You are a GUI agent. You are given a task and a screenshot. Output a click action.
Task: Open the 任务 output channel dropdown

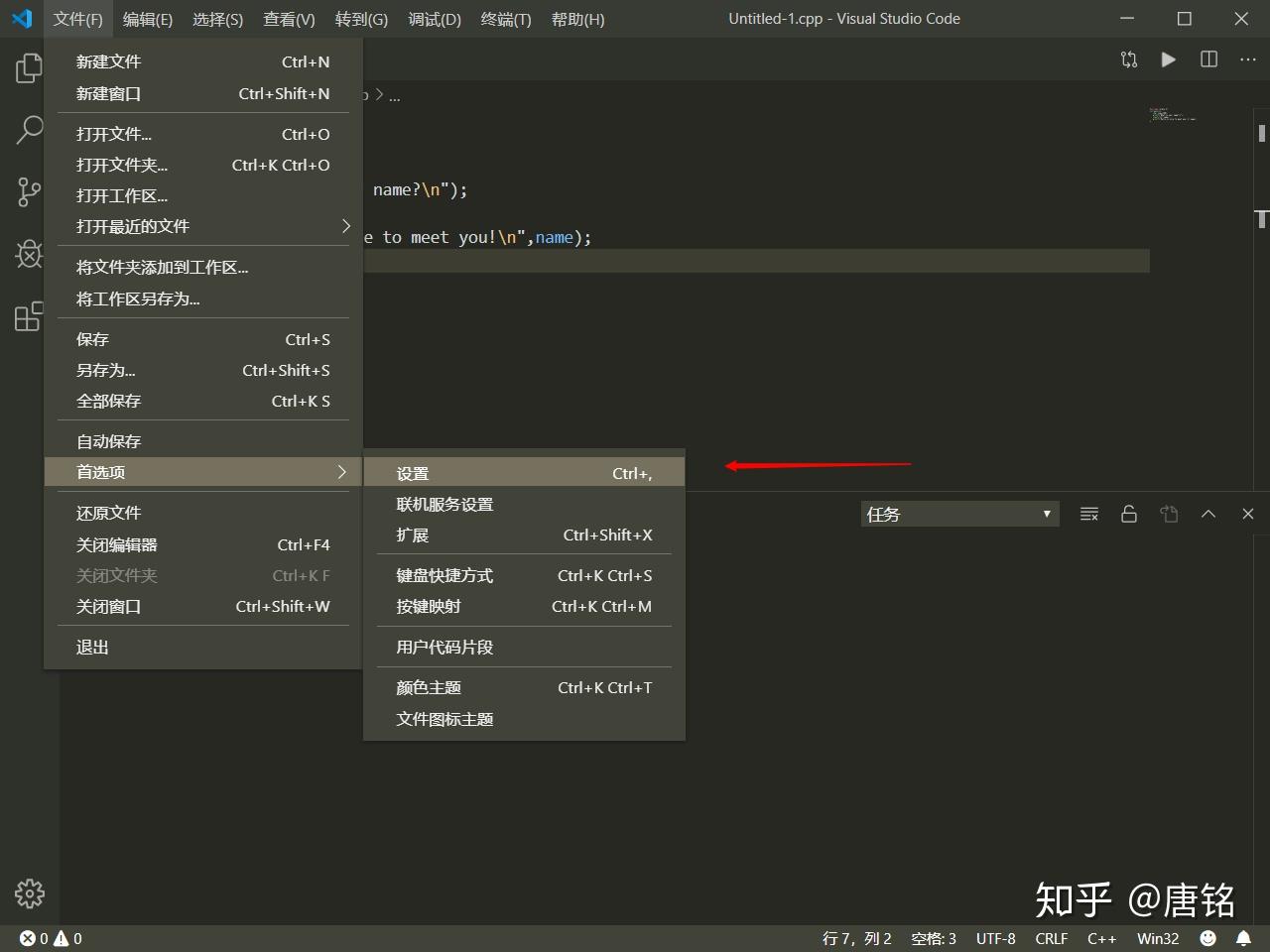(x=959, y=514)
